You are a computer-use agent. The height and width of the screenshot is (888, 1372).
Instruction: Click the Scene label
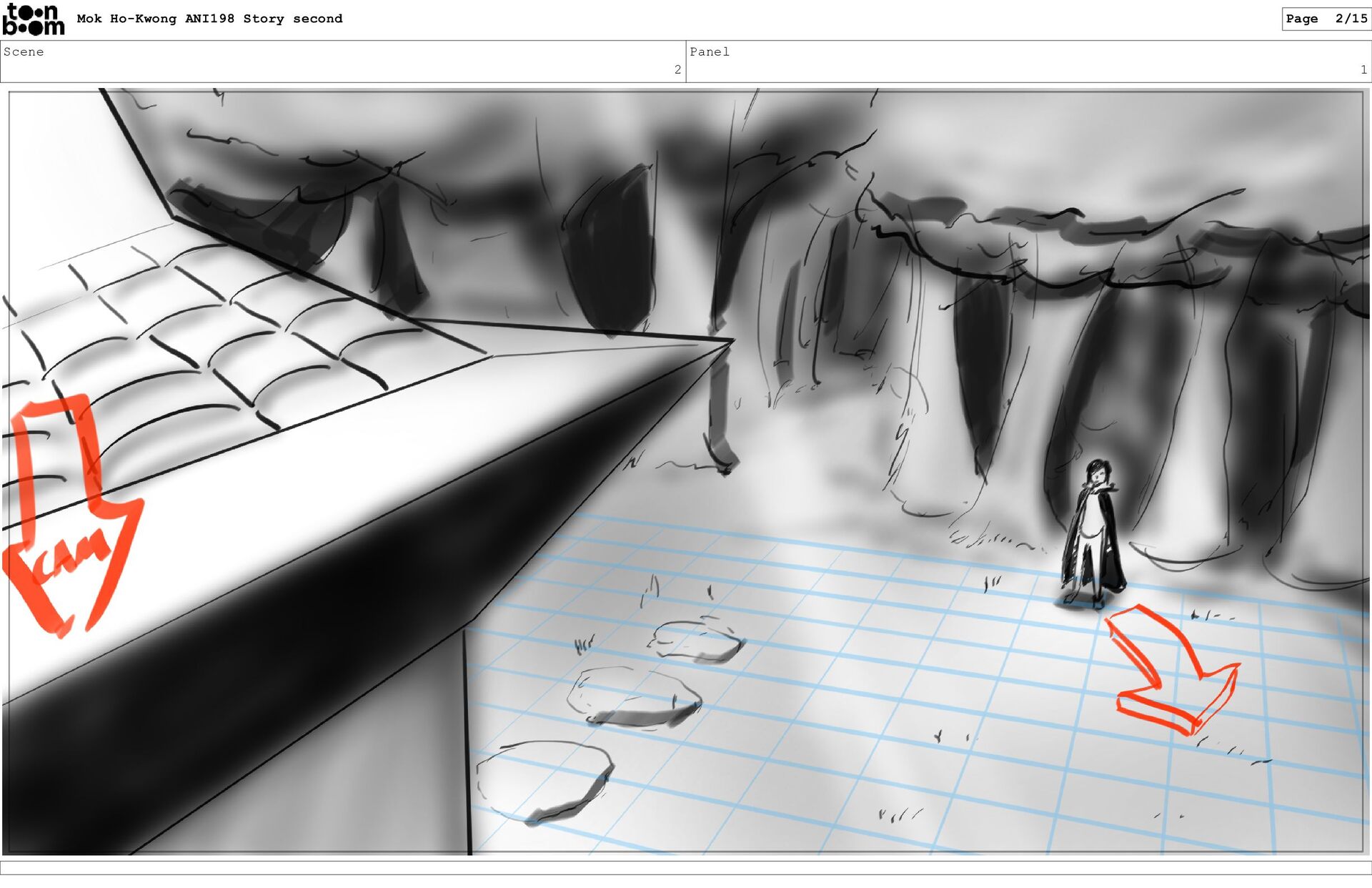click(24, 52)
